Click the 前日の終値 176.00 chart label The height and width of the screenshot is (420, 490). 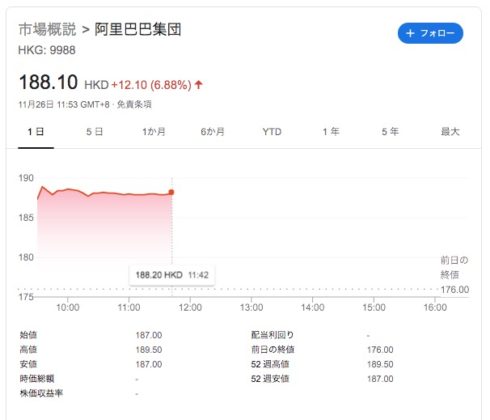coord(454,274)
